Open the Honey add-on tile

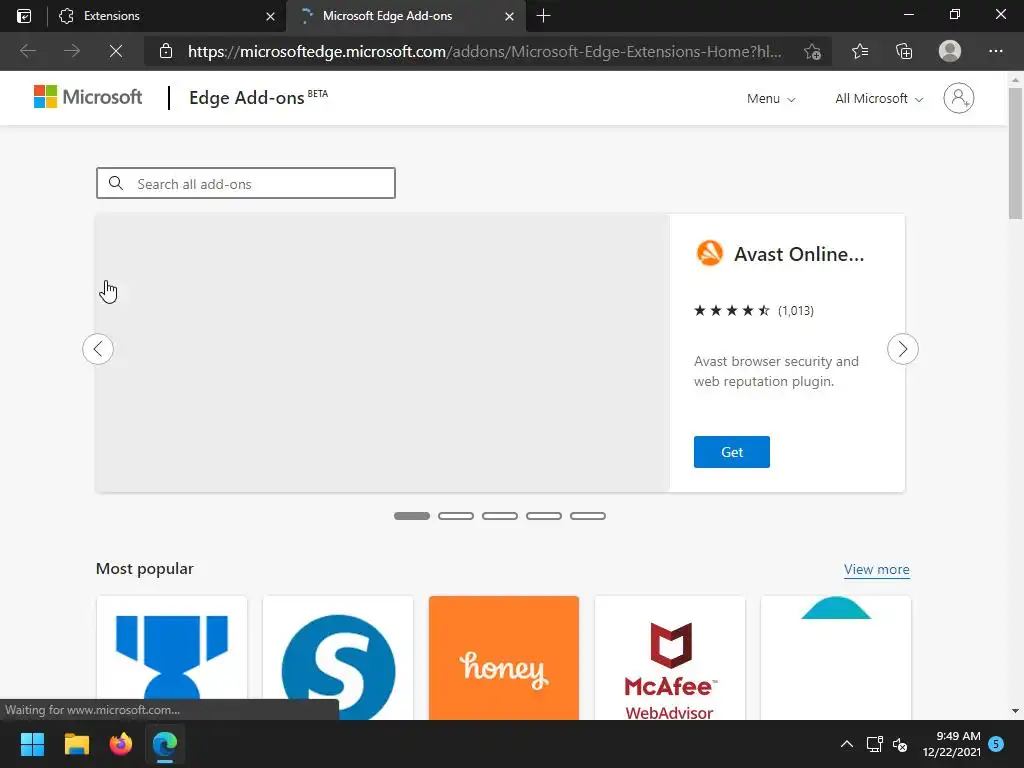click(504, 658)
